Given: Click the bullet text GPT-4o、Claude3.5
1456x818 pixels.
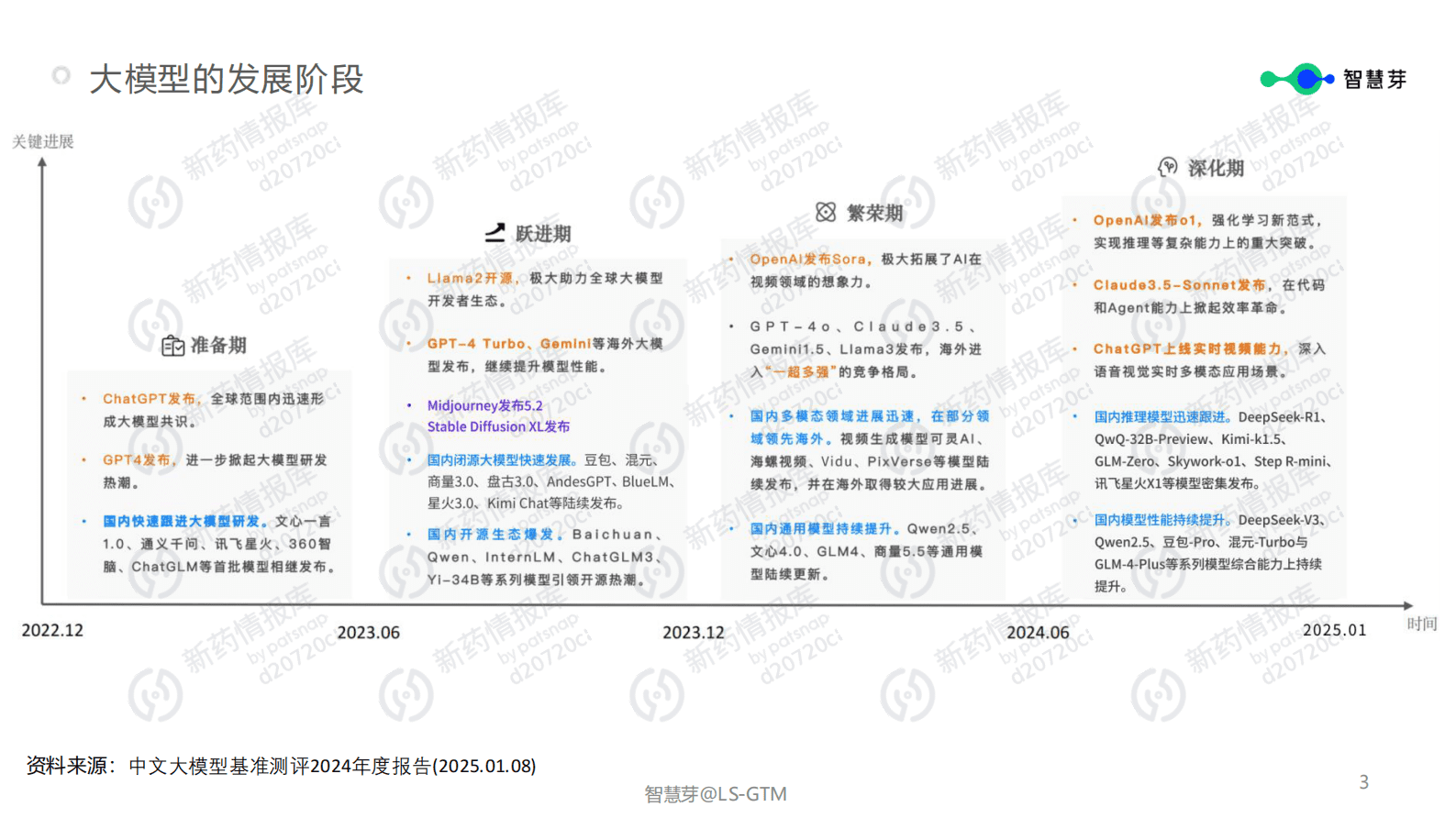Looking at the screenshot, I should 861,326.
